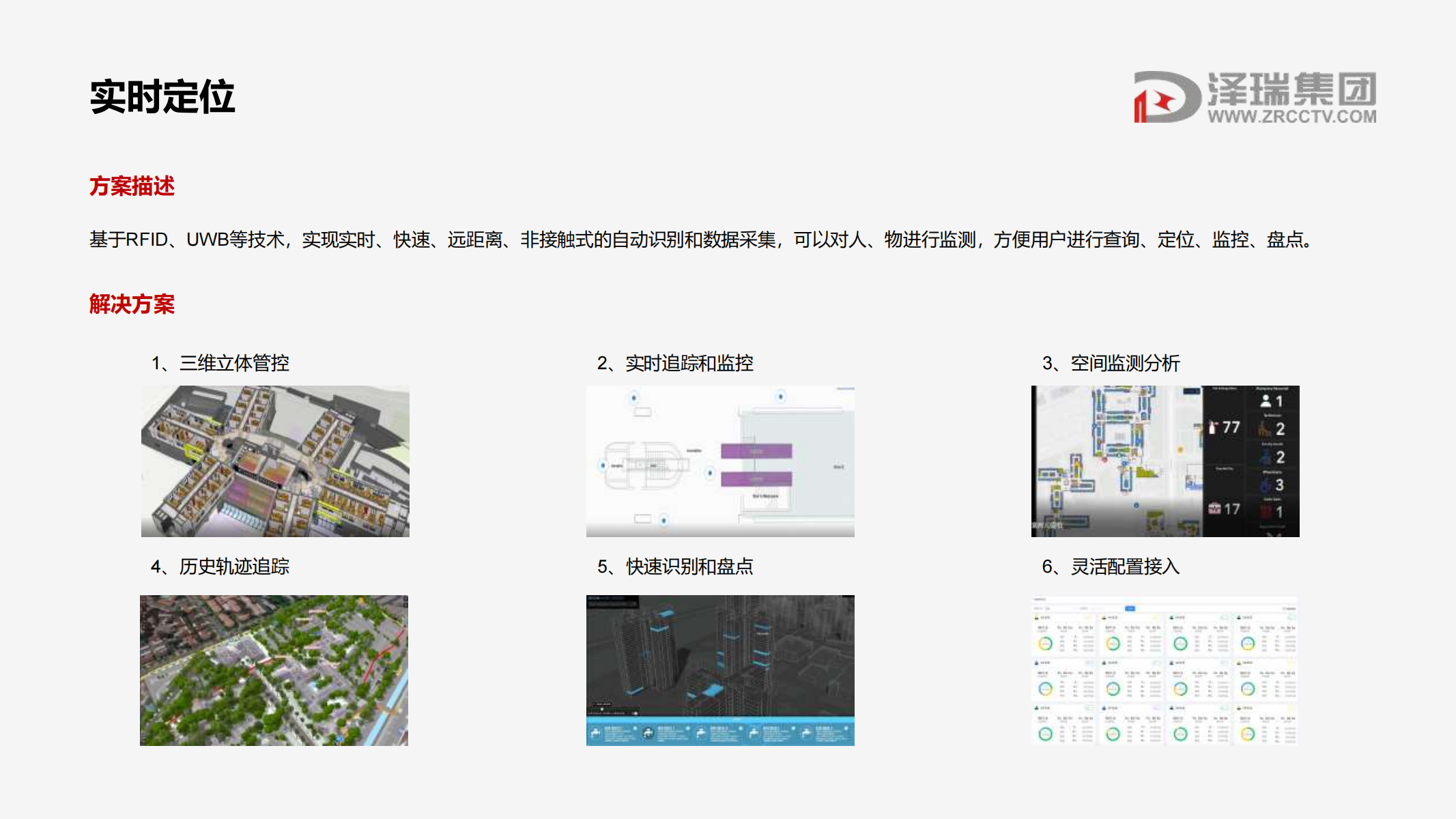Click the red D-shaped Zerui logo icon
Image resolution: width=1456 pixels, height=819 pixels.
(1166, 98)
